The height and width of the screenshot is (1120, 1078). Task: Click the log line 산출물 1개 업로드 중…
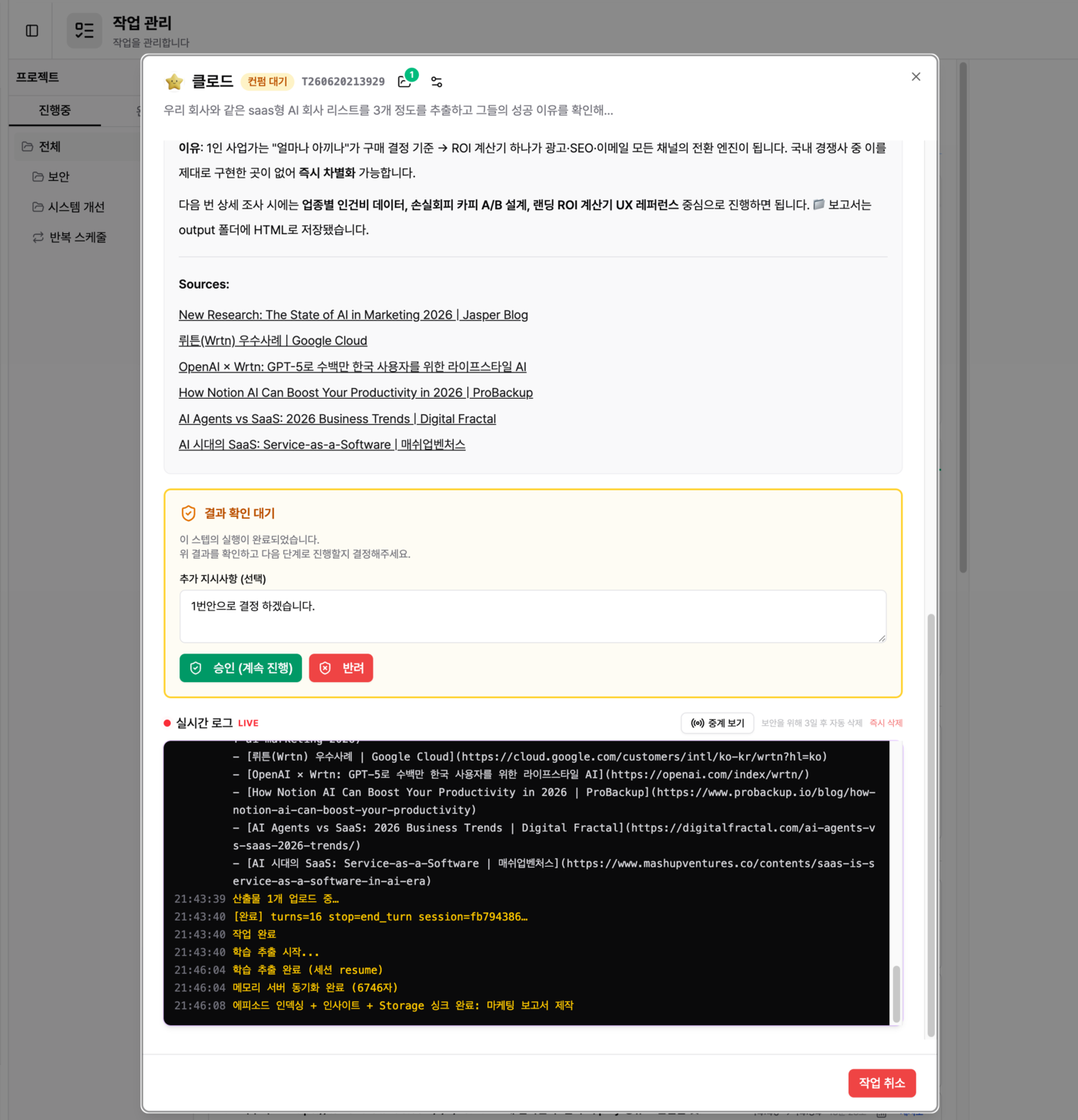click(286, 899)
